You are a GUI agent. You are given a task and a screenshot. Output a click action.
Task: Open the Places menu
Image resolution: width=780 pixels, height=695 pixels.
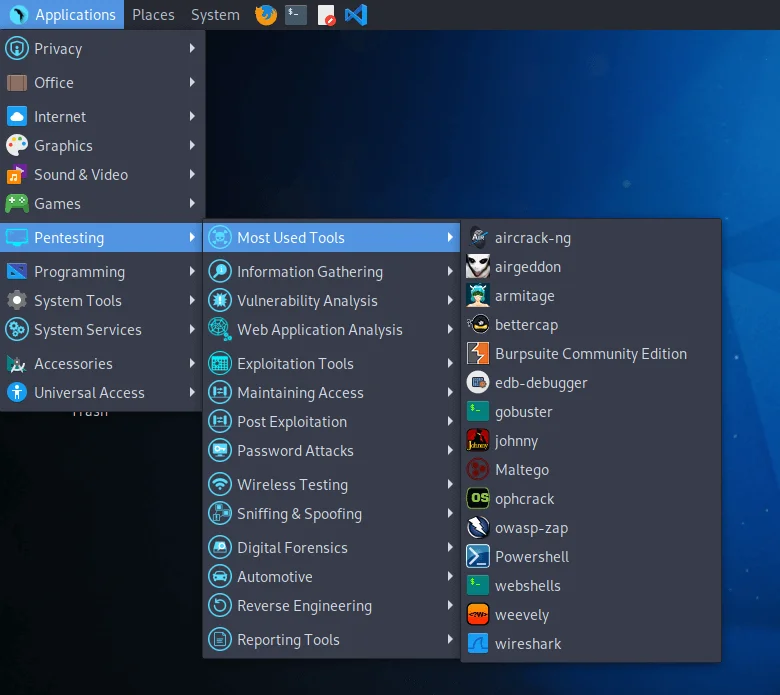pos(153,15)
